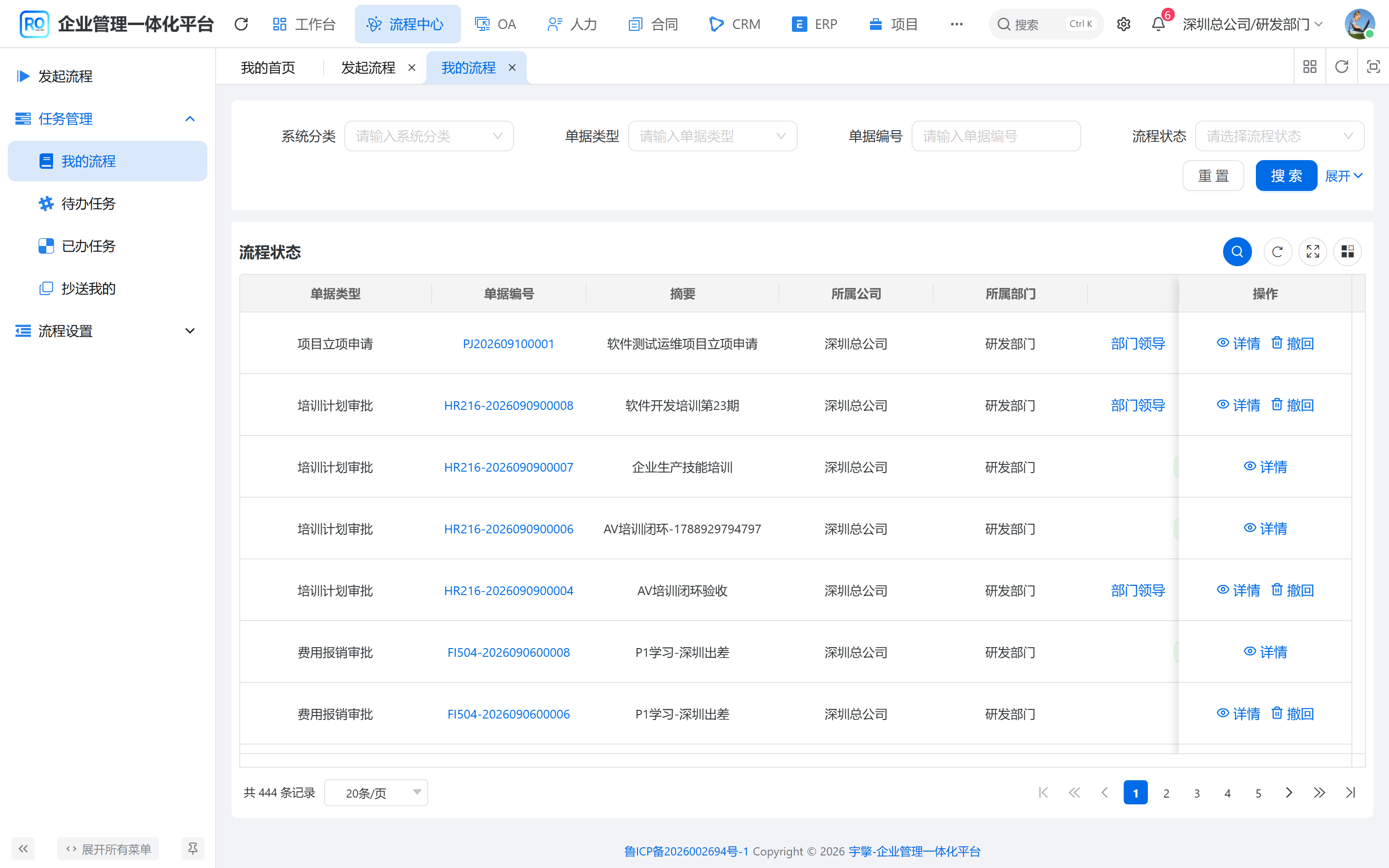Open 抄送我的 in sidebar
This screenshot has height=868, width=1389.
108,289
